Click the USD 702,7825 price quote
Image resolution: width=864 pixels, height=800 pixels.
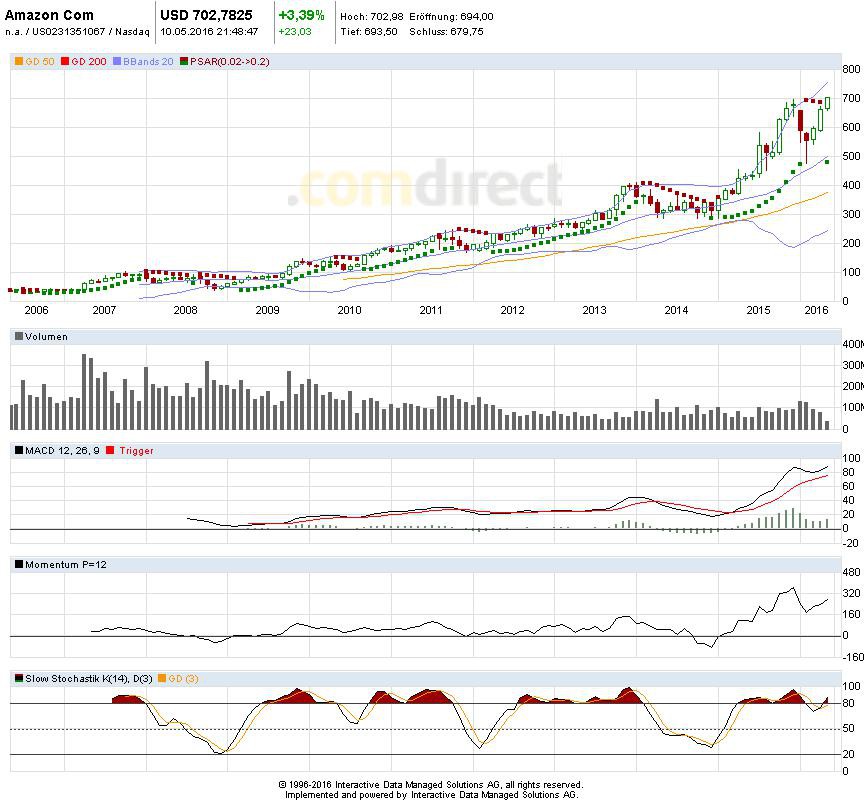point(206,15)
